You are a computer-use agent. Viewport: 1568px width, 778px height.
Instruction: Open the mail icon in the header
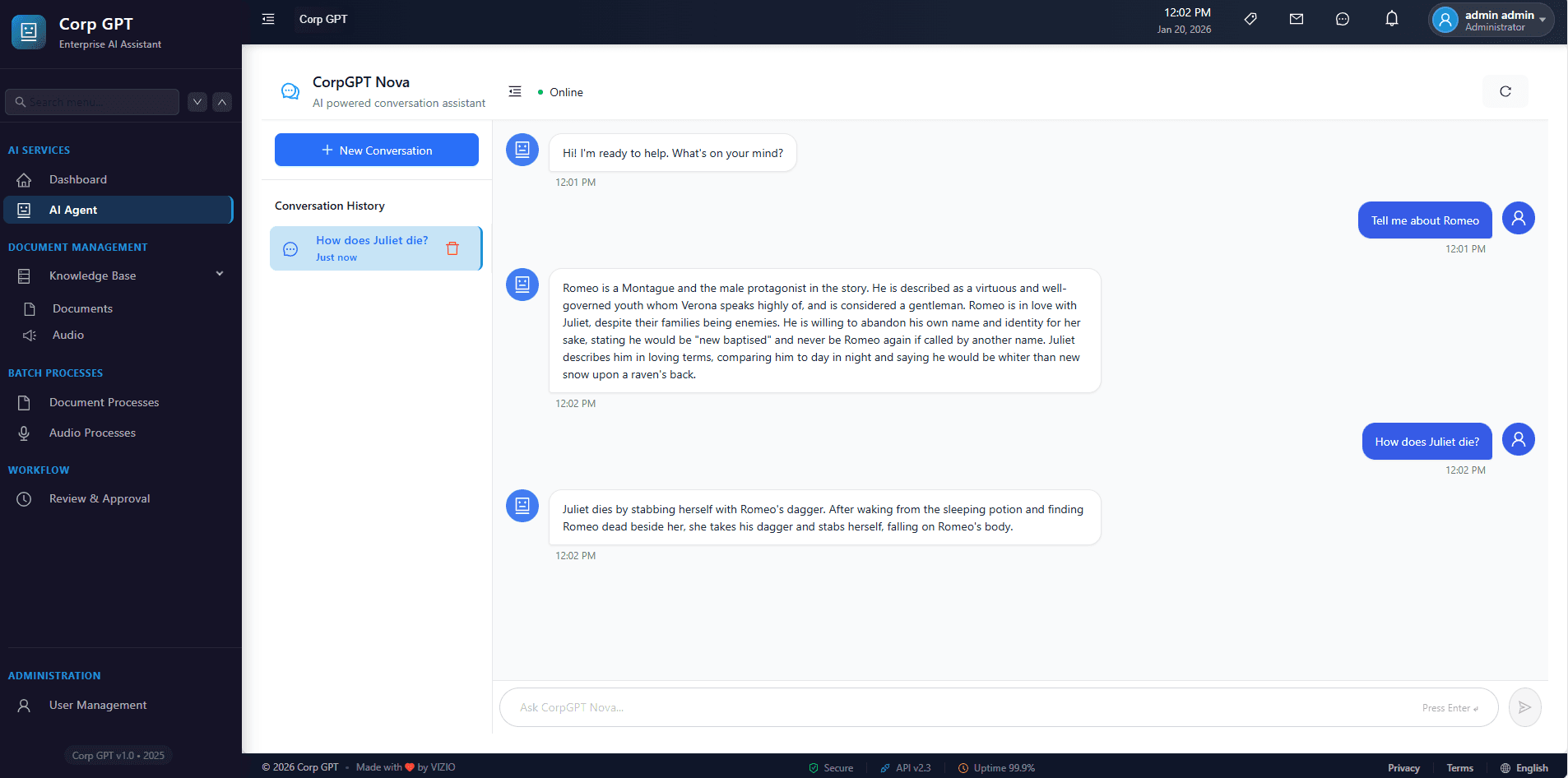point(1297,18)
